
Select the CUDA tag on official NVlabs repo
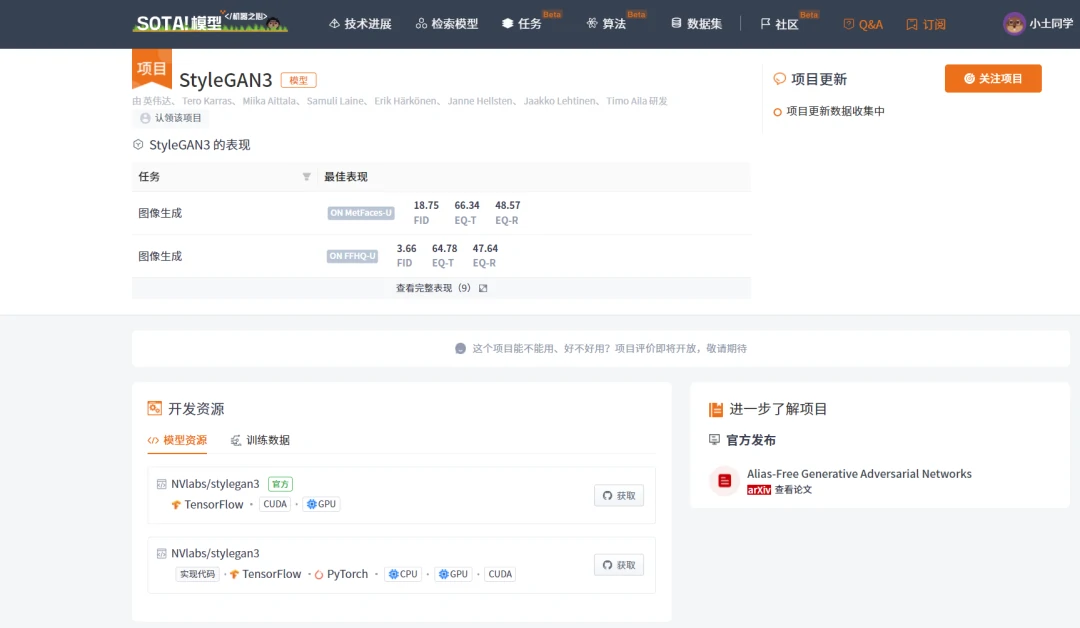[x=275, y=504]
